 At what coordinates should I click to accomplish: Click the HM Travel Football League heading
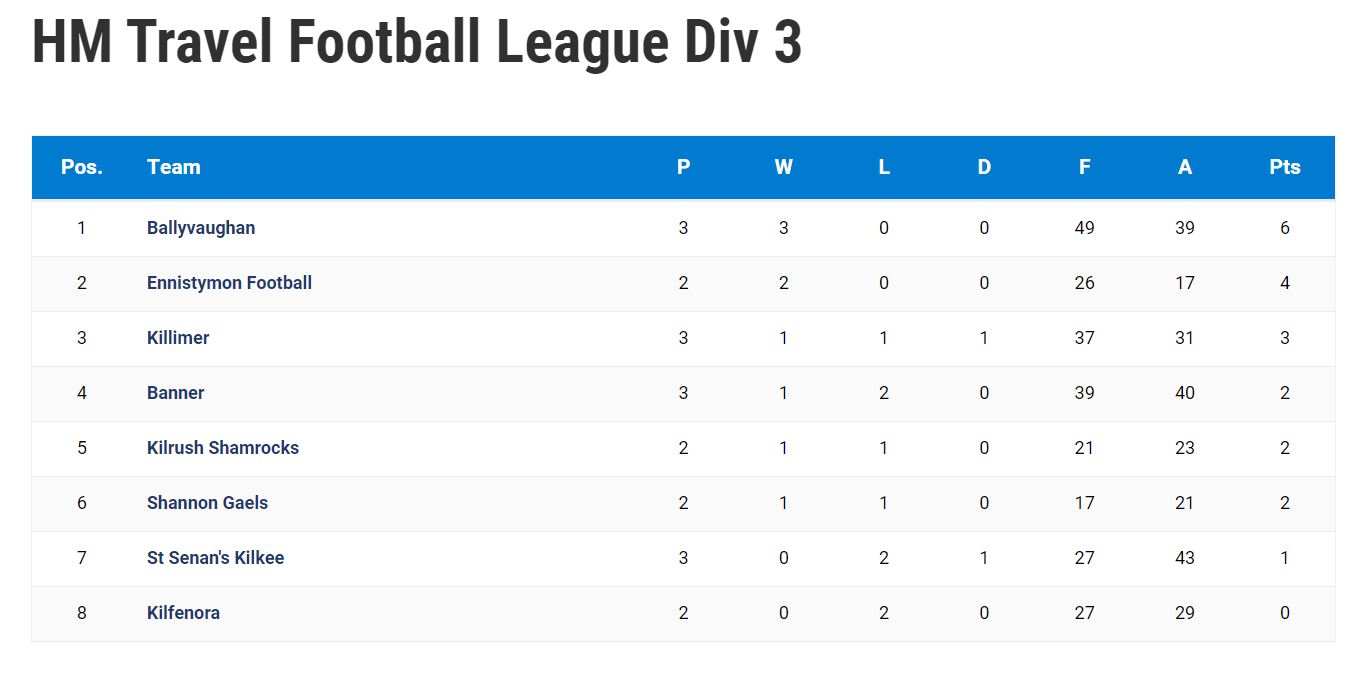click(417, 42)
